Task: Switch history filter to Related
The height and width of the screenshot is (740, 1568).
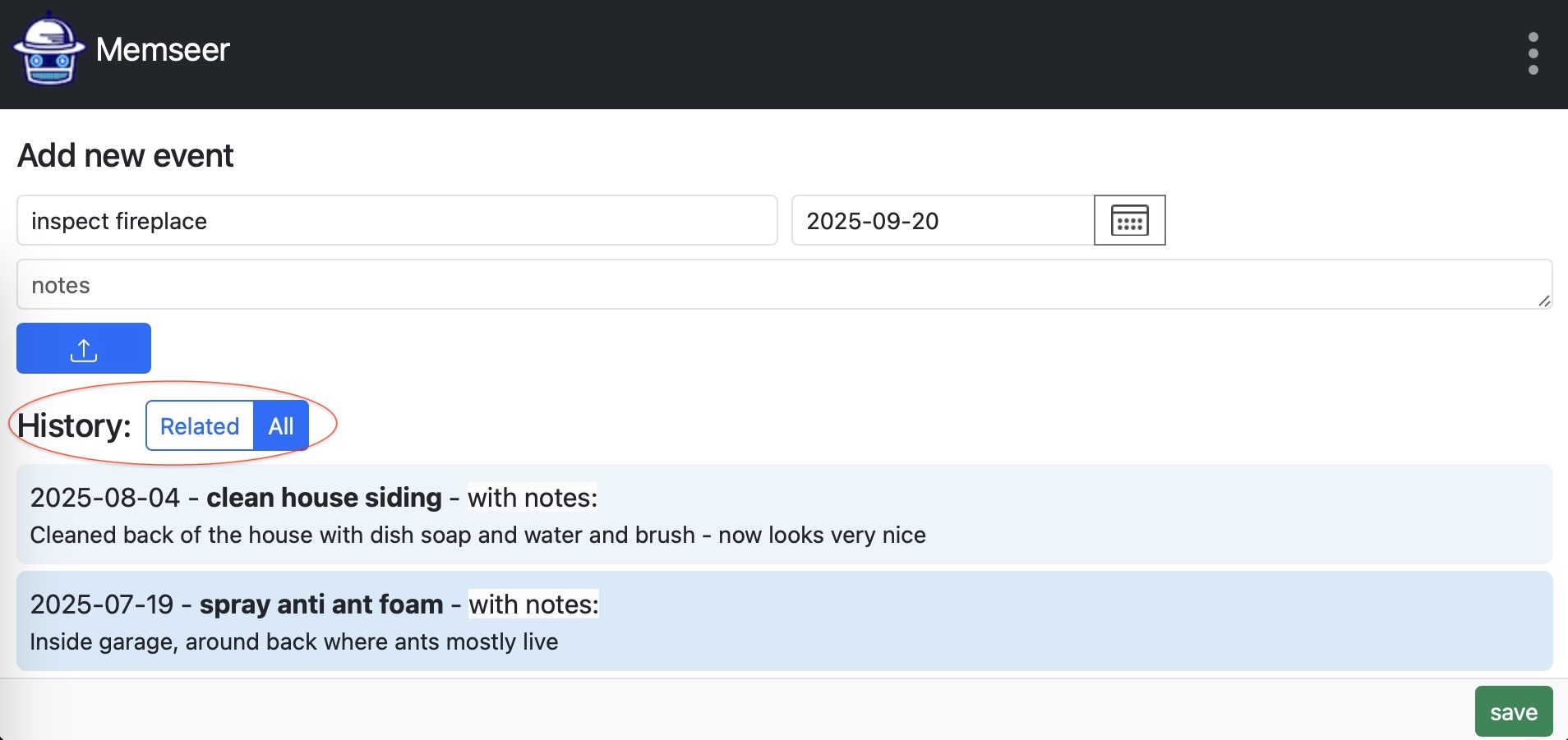Action: pos(200,426)
